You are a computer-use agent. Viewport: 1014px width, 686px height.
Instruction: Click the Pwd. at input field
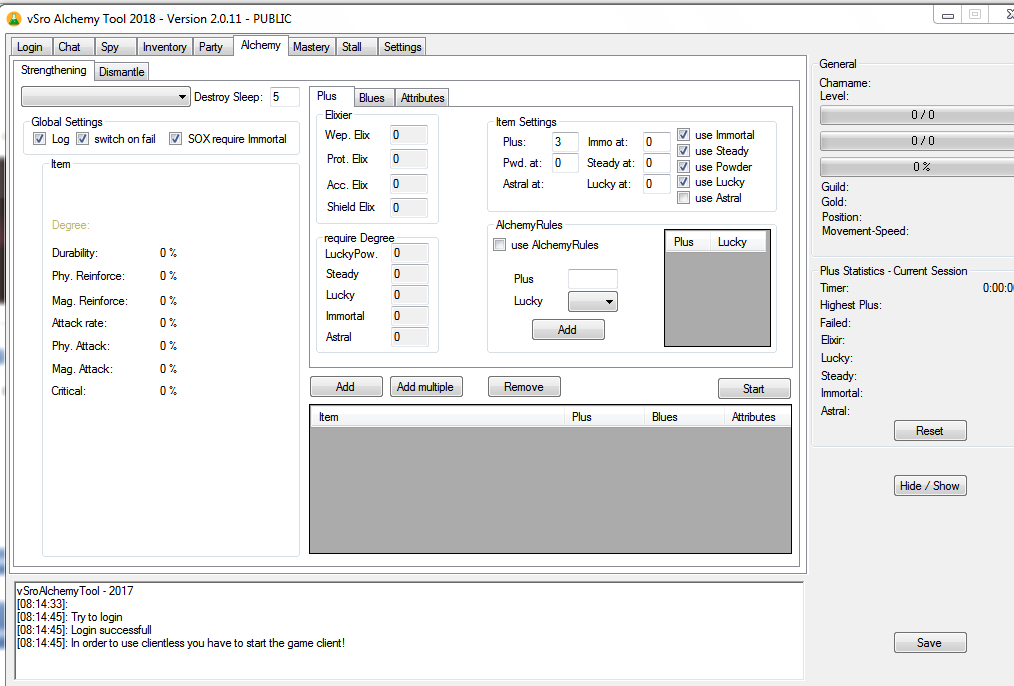point(565,163)
